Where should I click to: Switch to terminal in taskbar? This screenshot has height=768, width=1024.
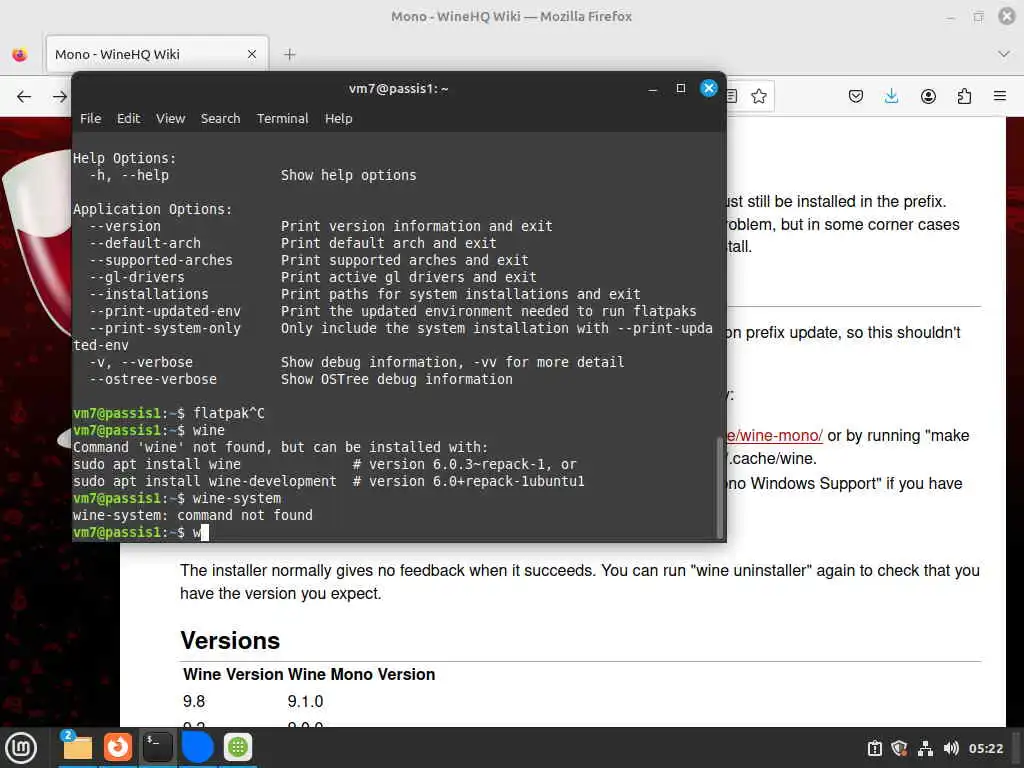pyautogui.click(x=157, y=747)
